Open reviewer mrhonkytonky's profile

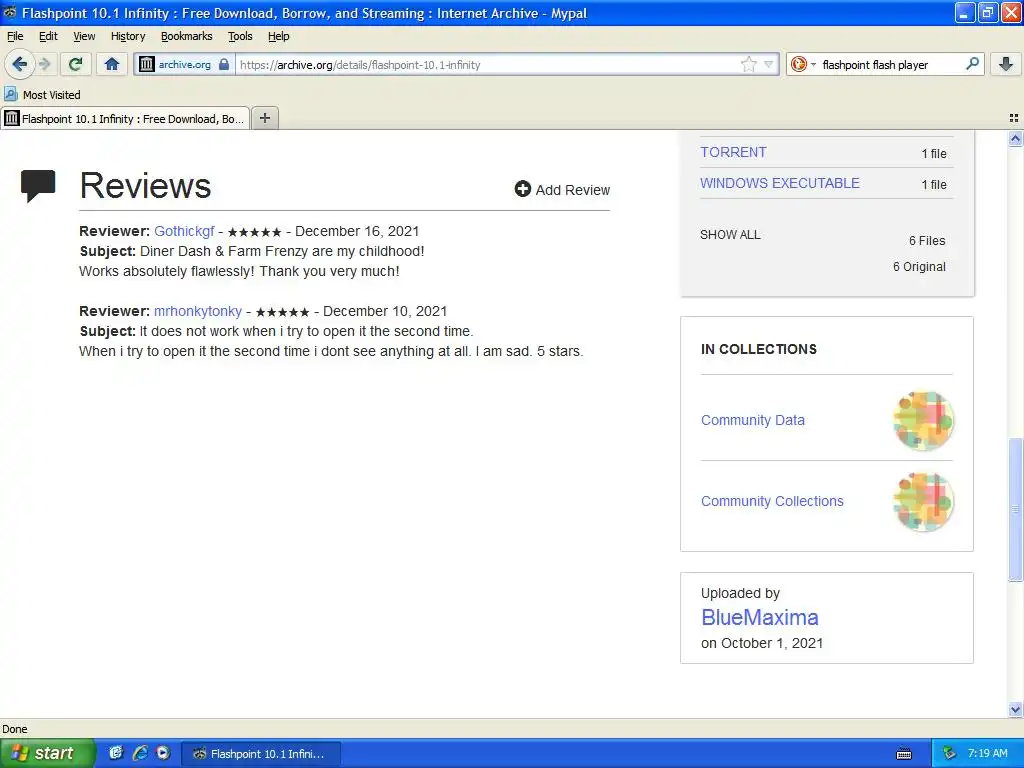pyautogui.click(x=198, y=312)
